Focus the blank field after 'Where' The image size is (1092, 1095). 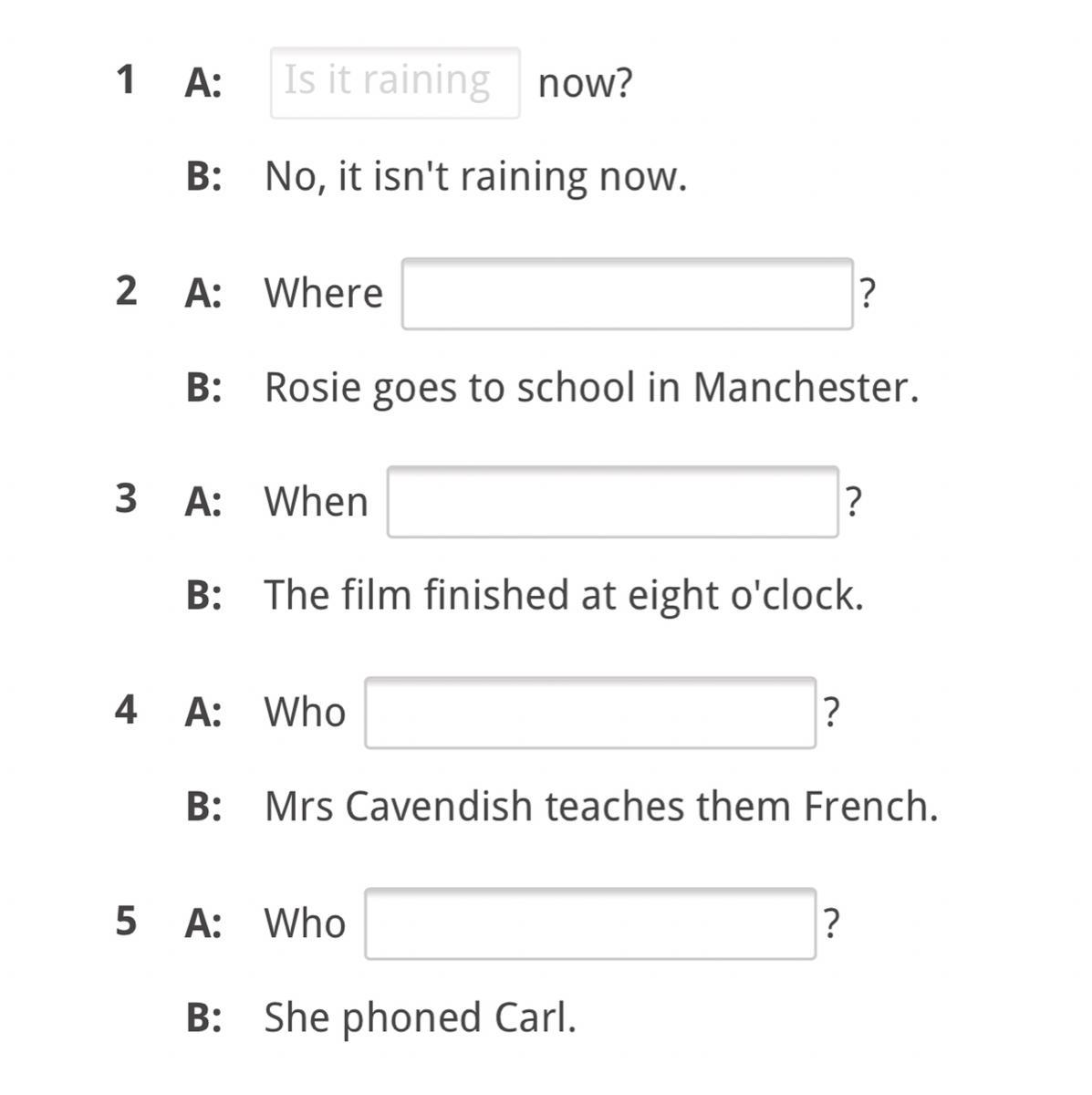click(x=628, y=294)
